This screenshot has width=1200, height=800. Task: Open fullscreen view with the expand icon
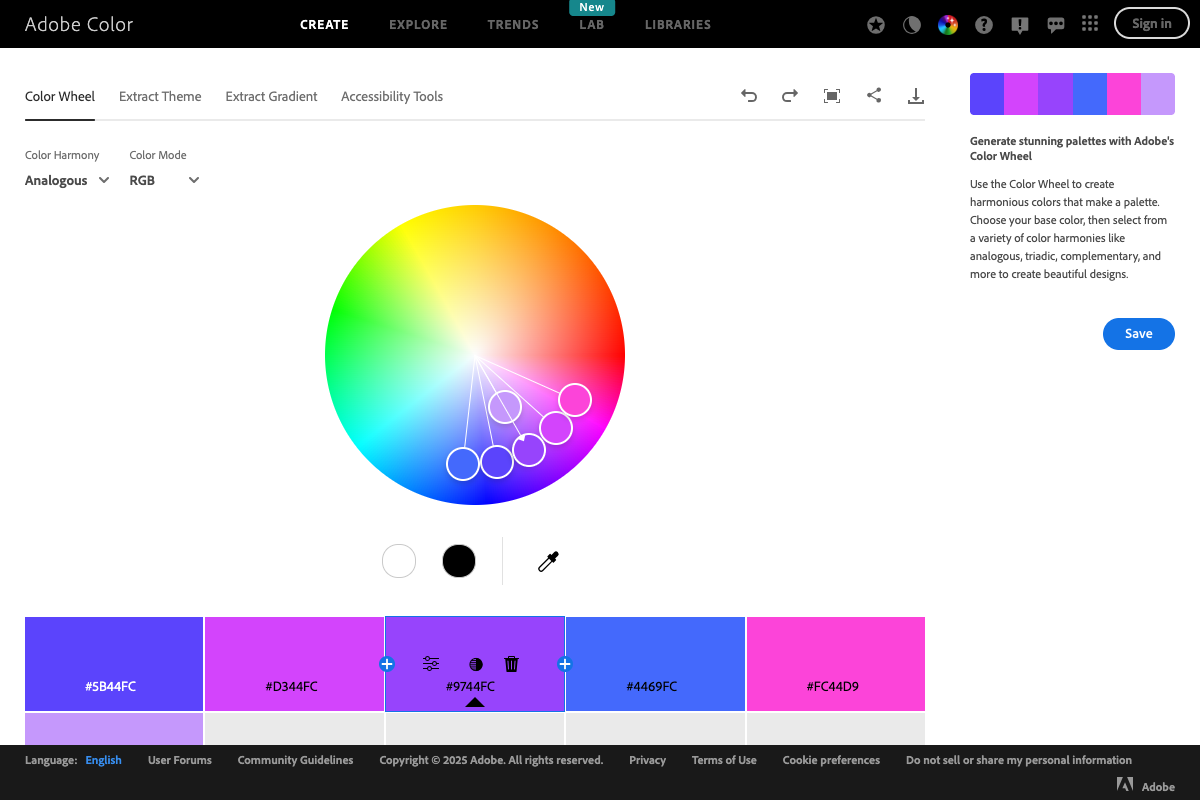coord(831,95)
